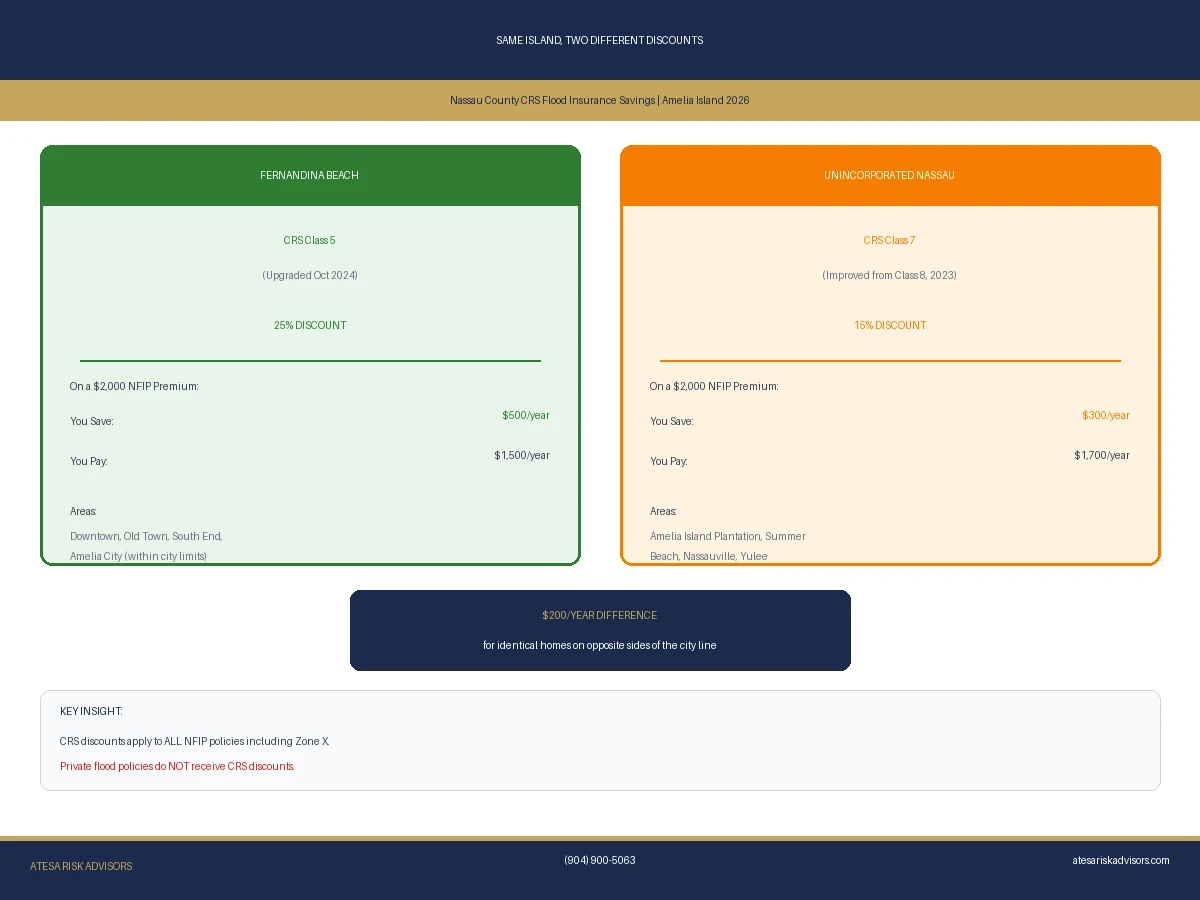Click the Nassau County CRS gold subtitle bar
The image size is (1200, 900).
pos(600,100)
